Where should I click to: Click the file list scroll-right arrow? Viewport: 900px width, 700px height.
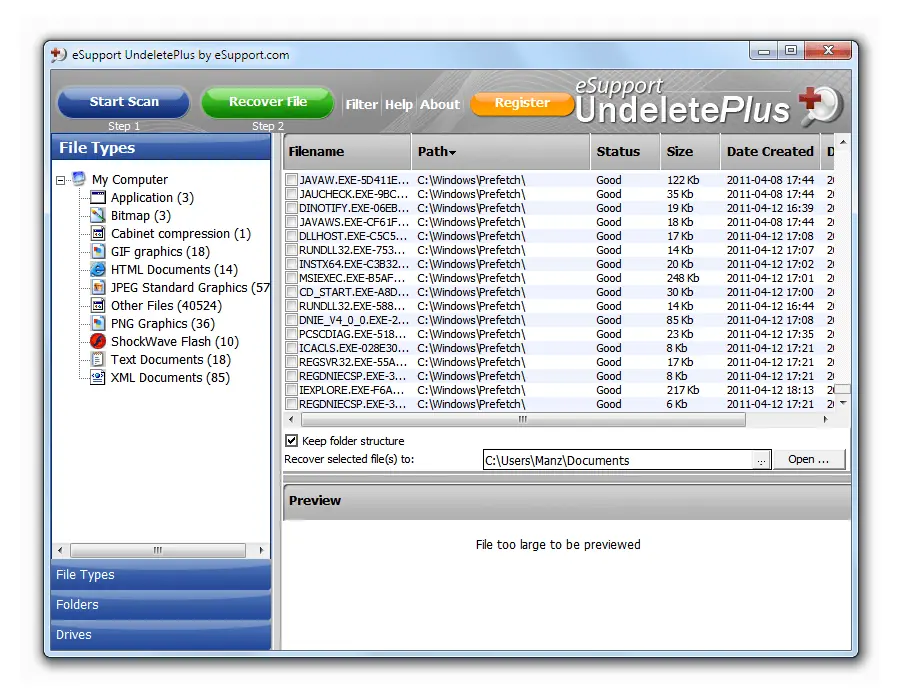tap(825, 419)
